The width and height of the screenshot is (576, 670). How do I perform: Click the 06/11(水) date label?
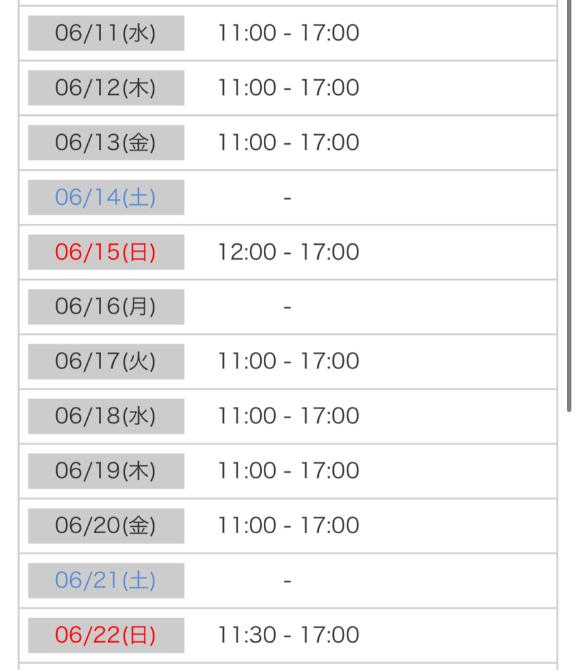click(x=106, y=33)
